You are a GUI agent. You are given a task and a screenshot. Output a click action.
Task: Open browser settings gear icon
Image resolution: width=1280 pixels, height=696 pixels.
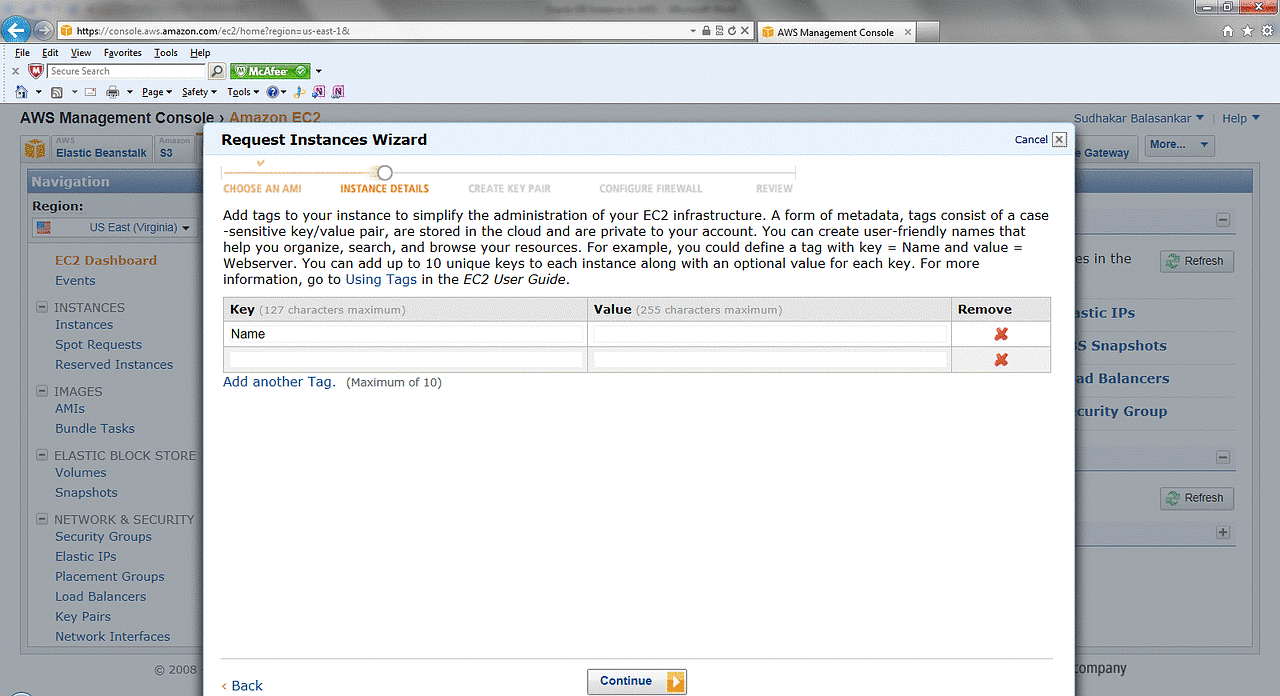[1266, 31]
